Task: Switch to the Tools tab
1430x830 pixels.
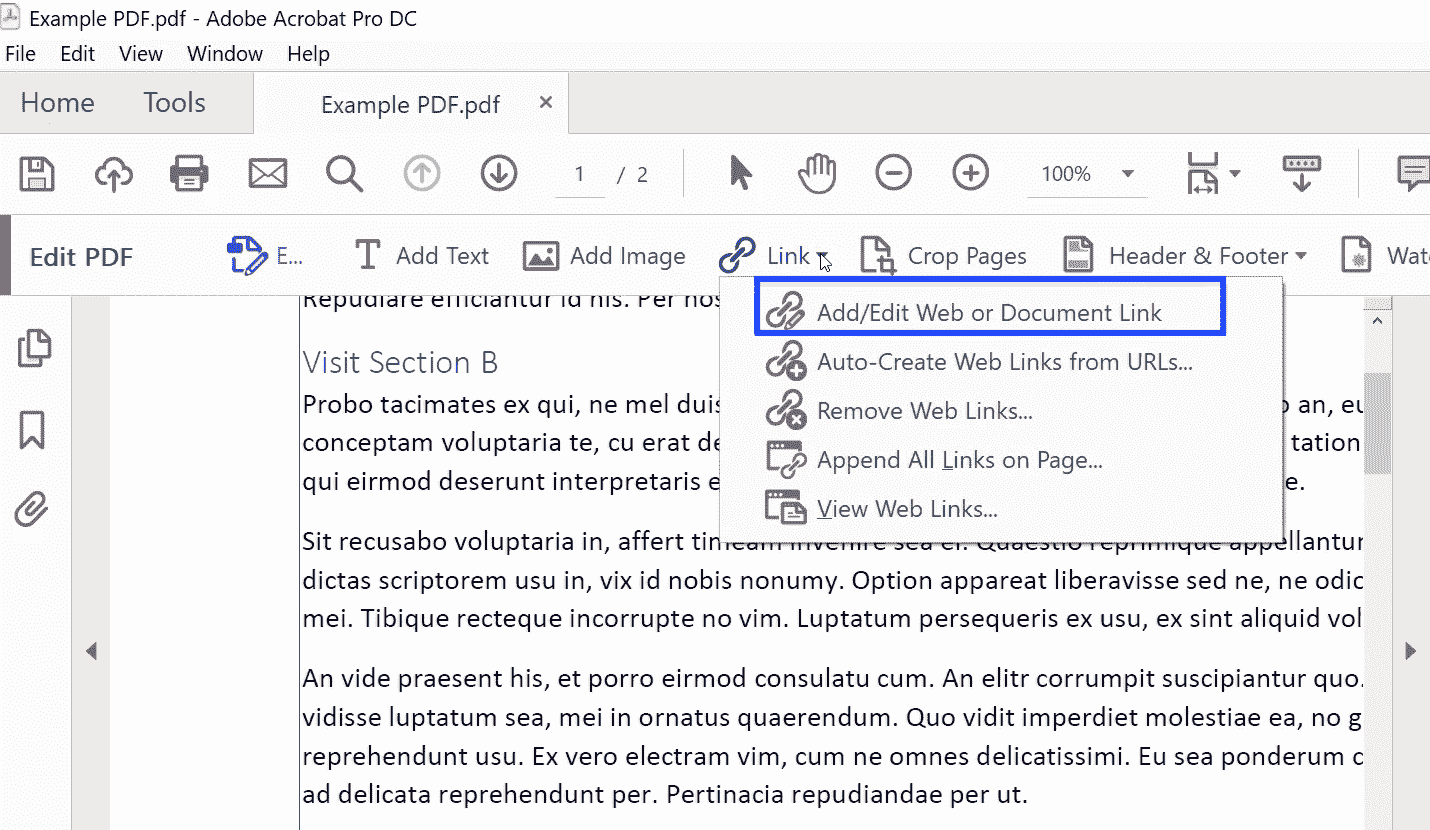Action: [173, 102]
